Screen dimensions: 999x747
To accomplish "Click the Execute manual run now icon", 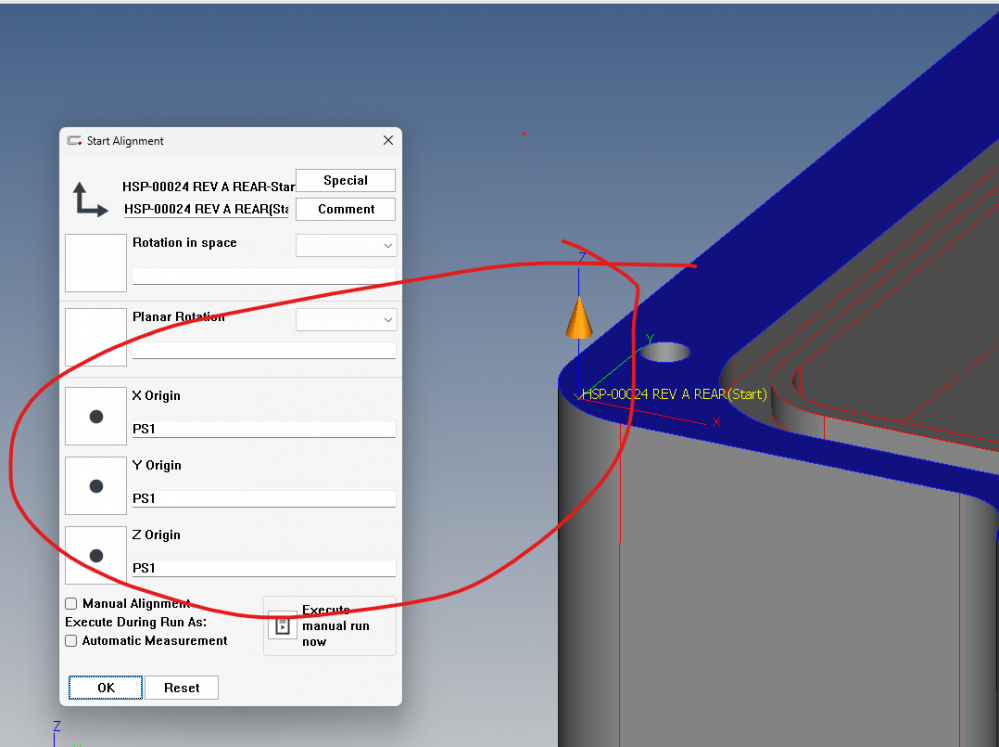I will 282,626.
